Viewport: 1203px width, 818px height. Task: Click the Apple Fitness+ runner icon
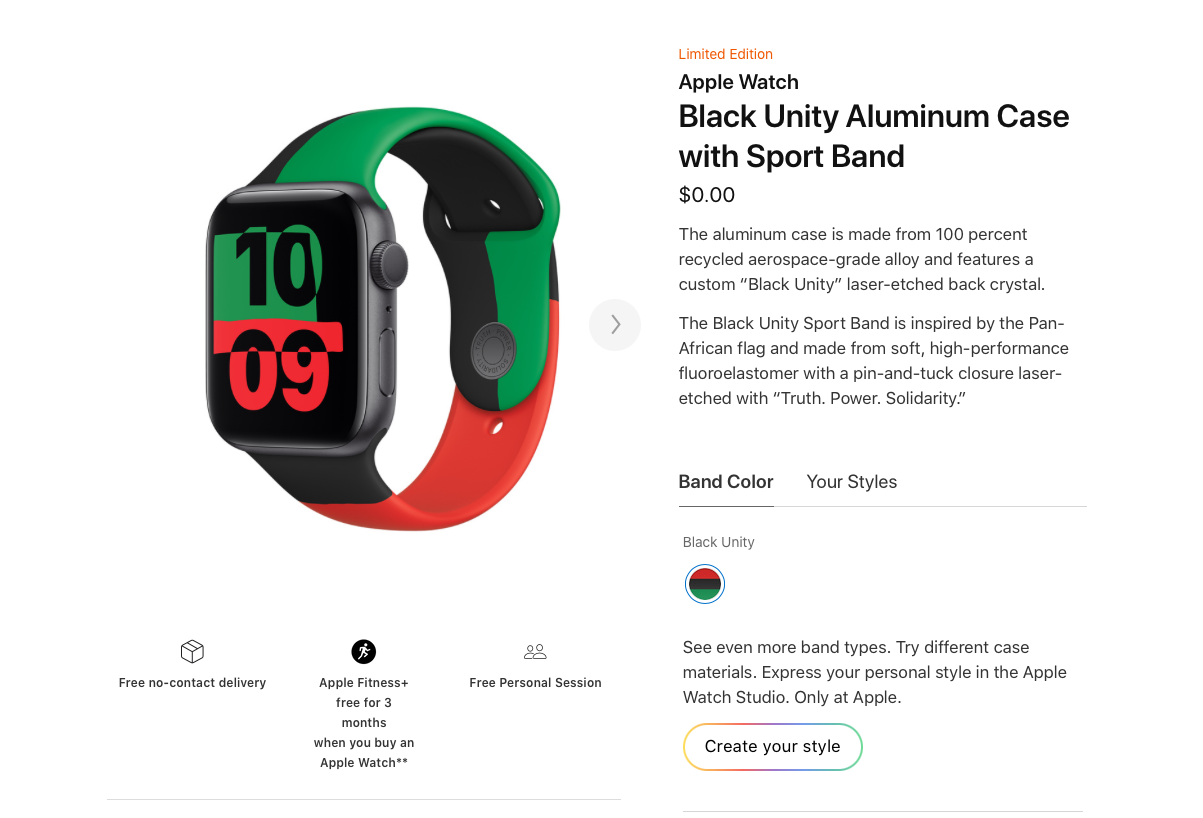[364, 652]
